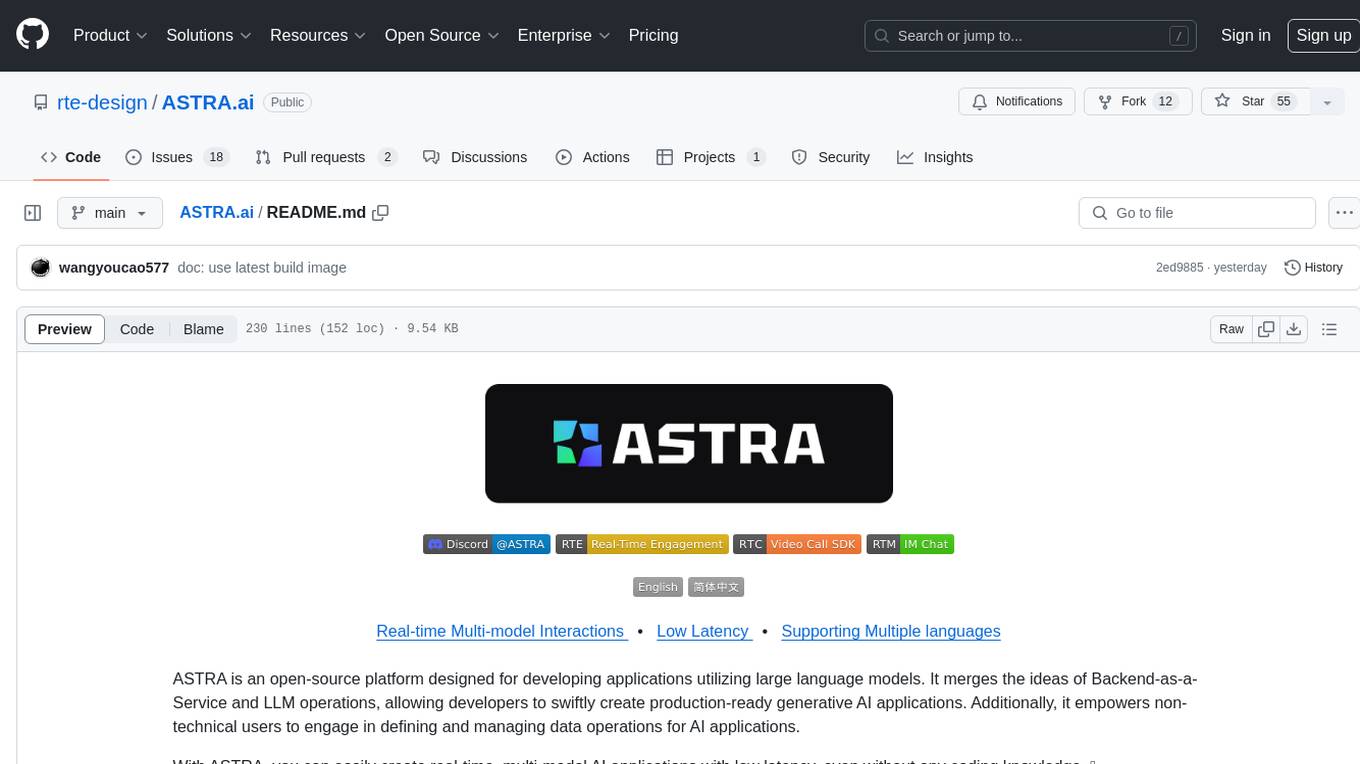Switch to the Issues tab
This screenshot has height=764, width=1360.
177,157
